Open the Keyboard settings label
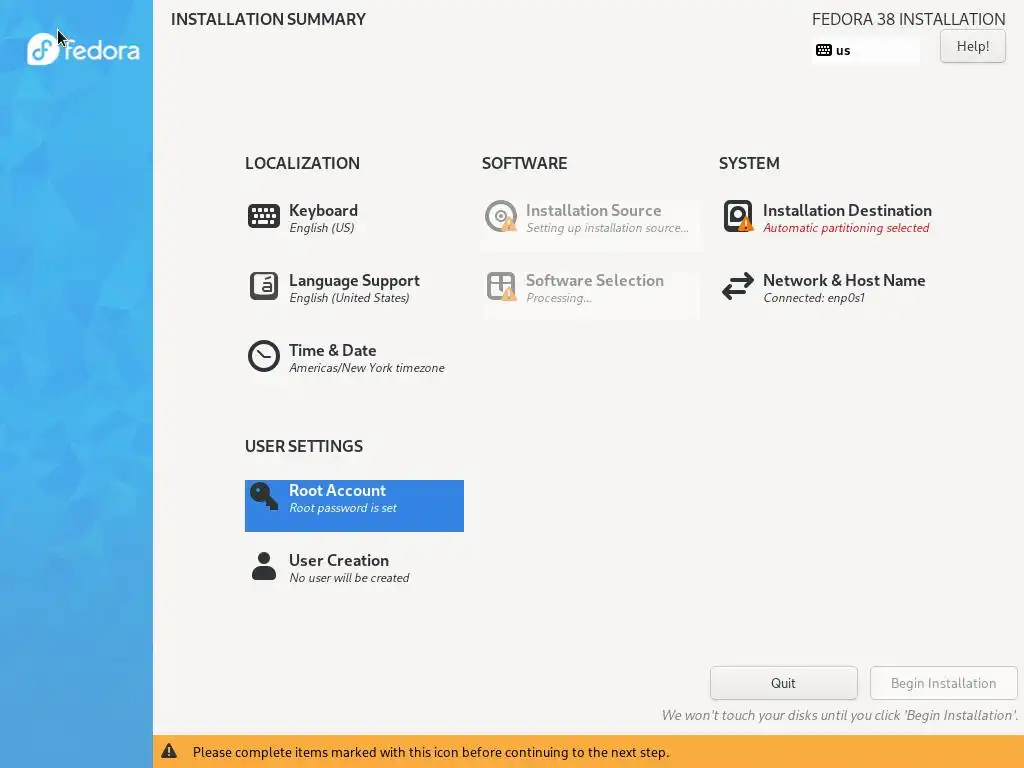This screenshot has width=1024, height=768. (323, 210)
